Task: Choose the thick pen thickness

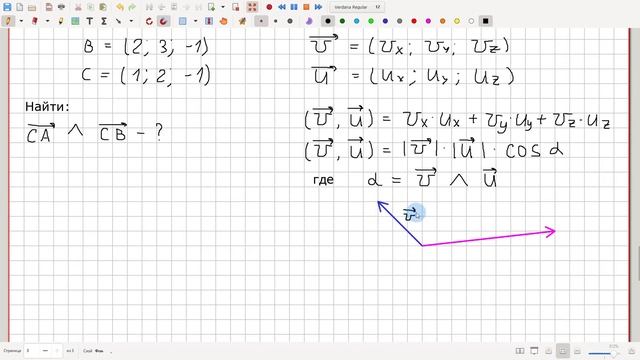Action: coord(290,21)
